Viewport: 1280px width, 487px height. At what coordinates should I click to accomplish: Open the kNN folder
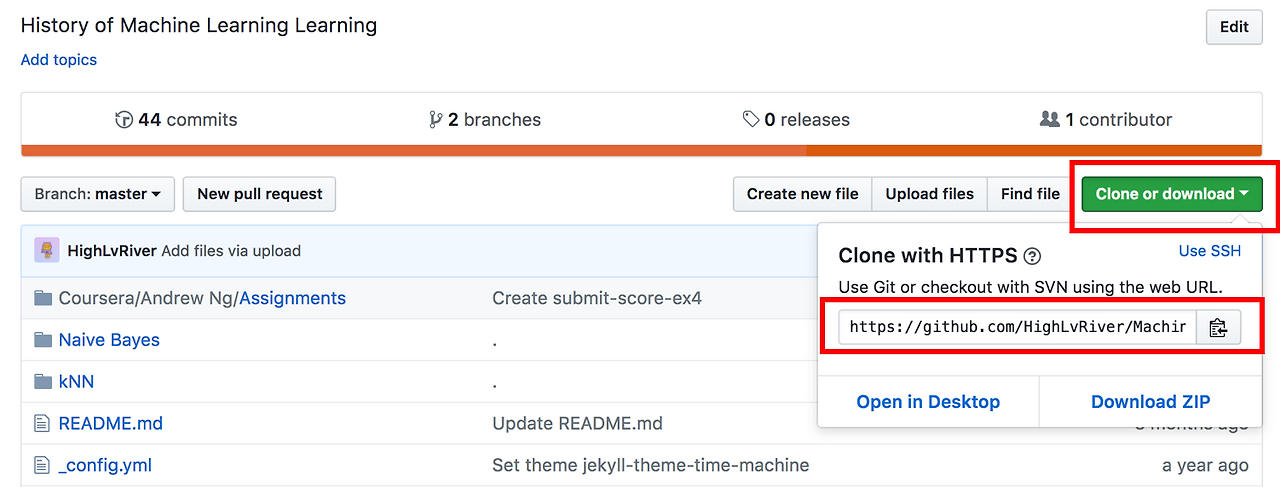76,382
